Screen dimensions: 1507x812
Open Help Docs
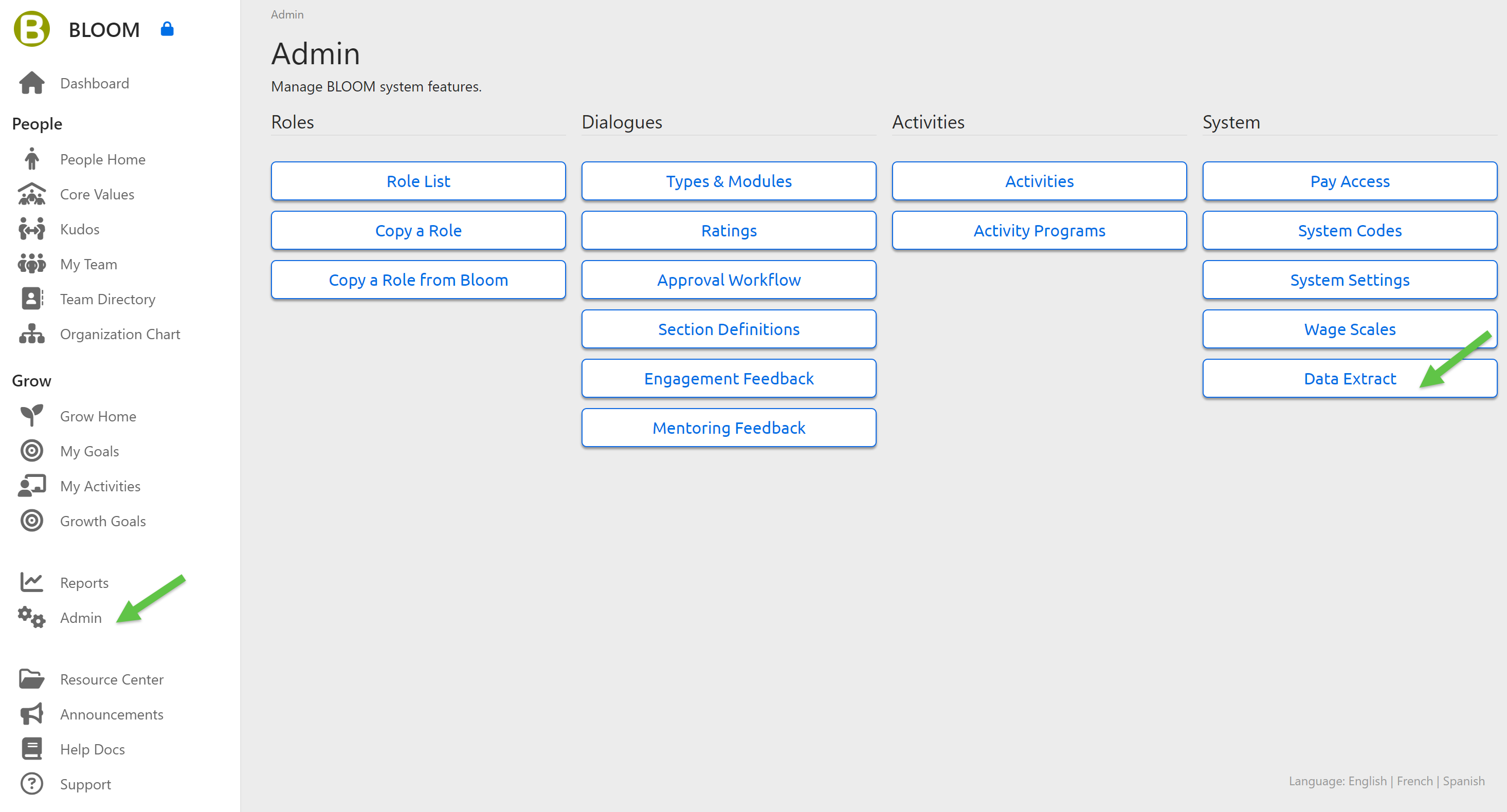[x=93, y=749]
